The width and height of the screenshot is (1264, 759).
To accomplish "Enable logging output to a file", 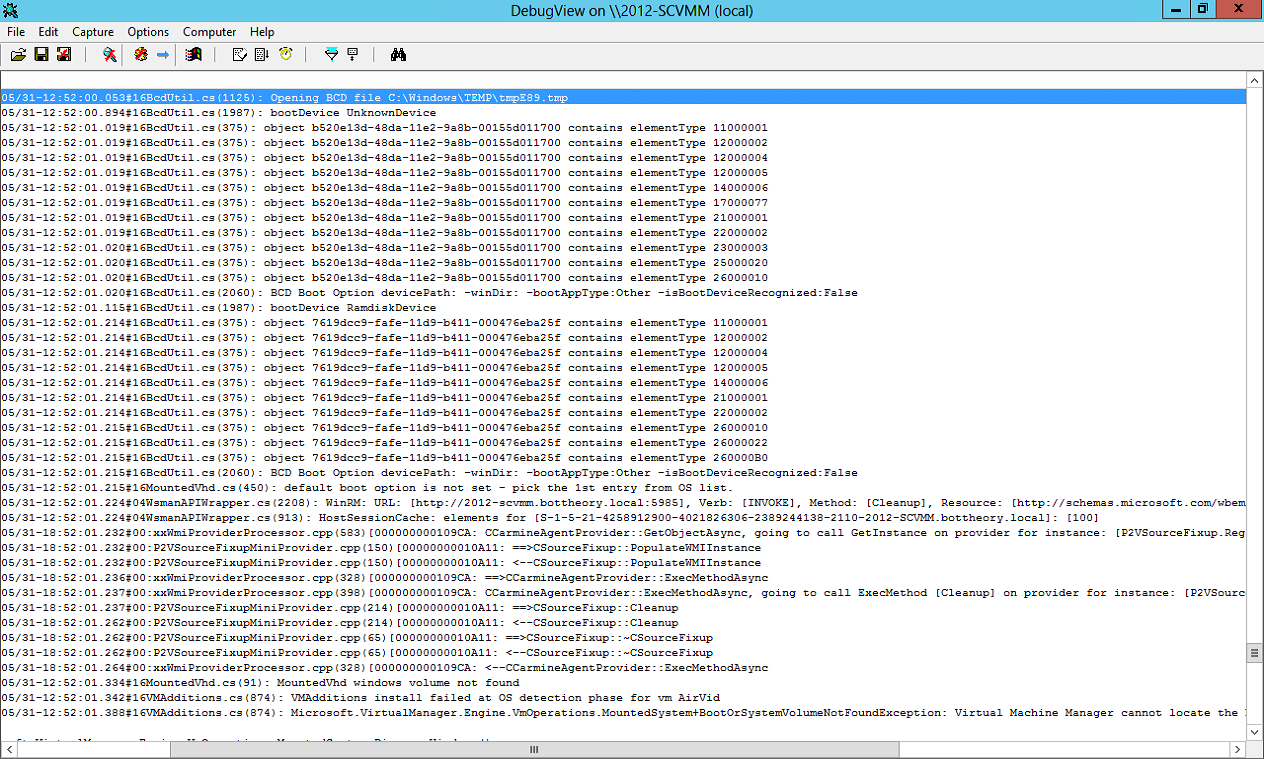I will tap(63, 54).
